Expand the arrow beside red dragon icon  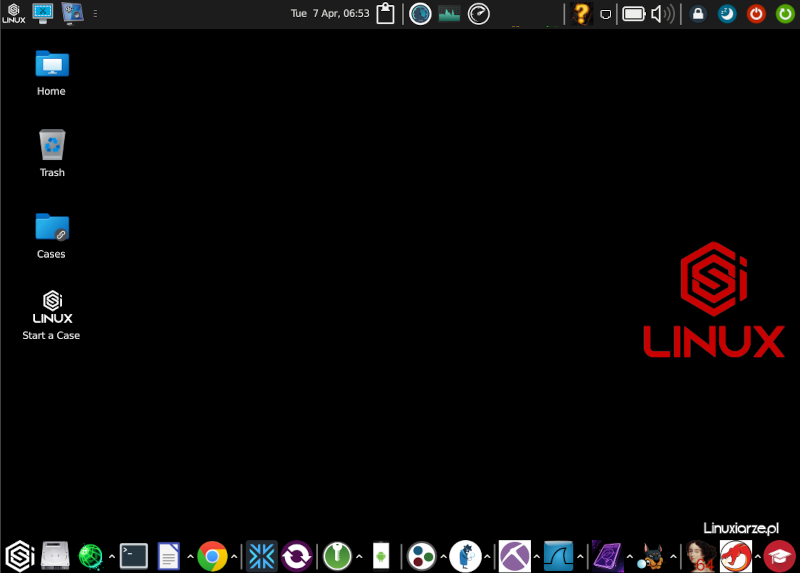pyautogui.click(x=758, y=556)
